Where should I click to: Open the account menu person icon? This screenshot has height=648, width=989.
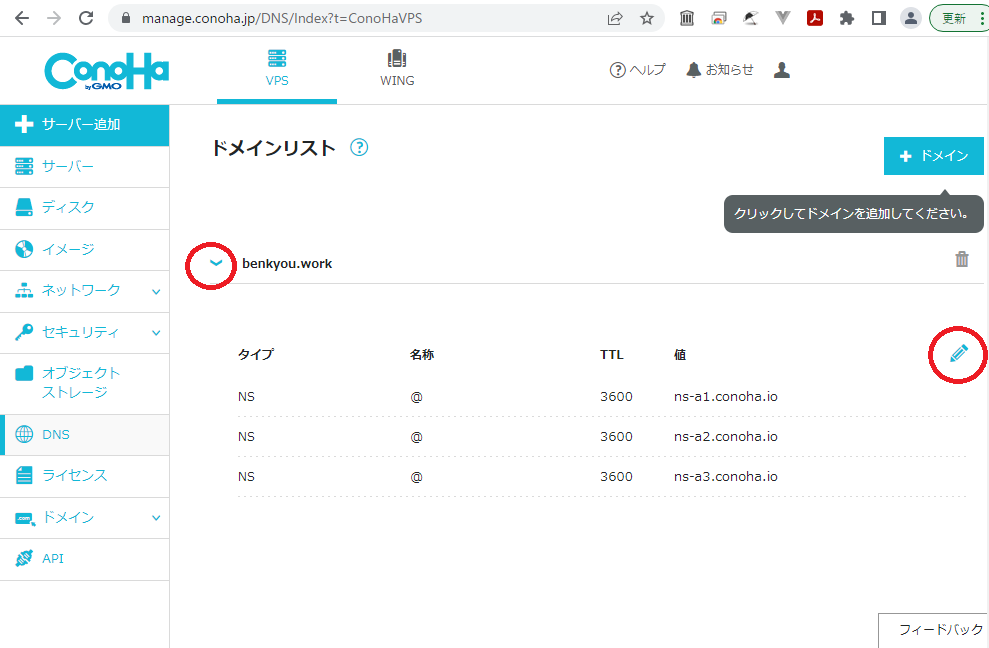tap(781, 70)
